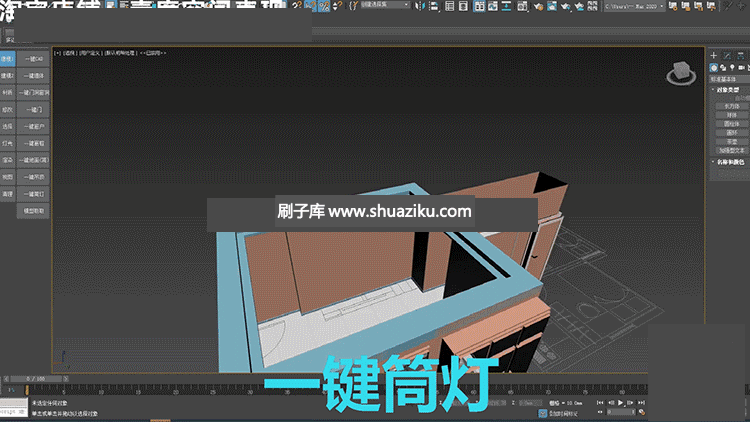750x422 pixels.
Task: Toggle the ribbon display
Action: [x=480, y=6]
